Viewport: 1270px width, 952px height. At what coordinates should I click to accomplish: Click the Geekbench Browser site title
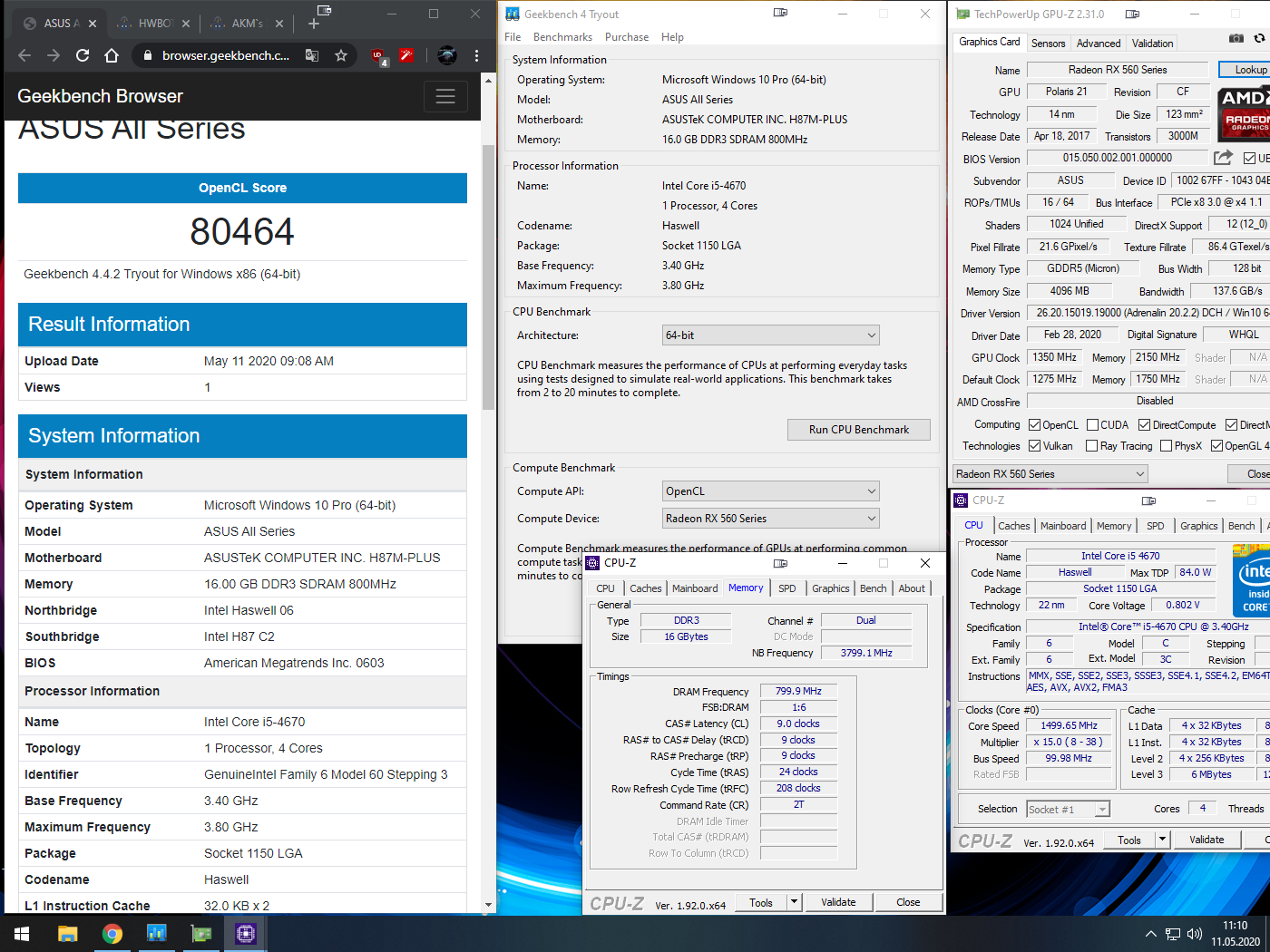[x=100, y=96]
